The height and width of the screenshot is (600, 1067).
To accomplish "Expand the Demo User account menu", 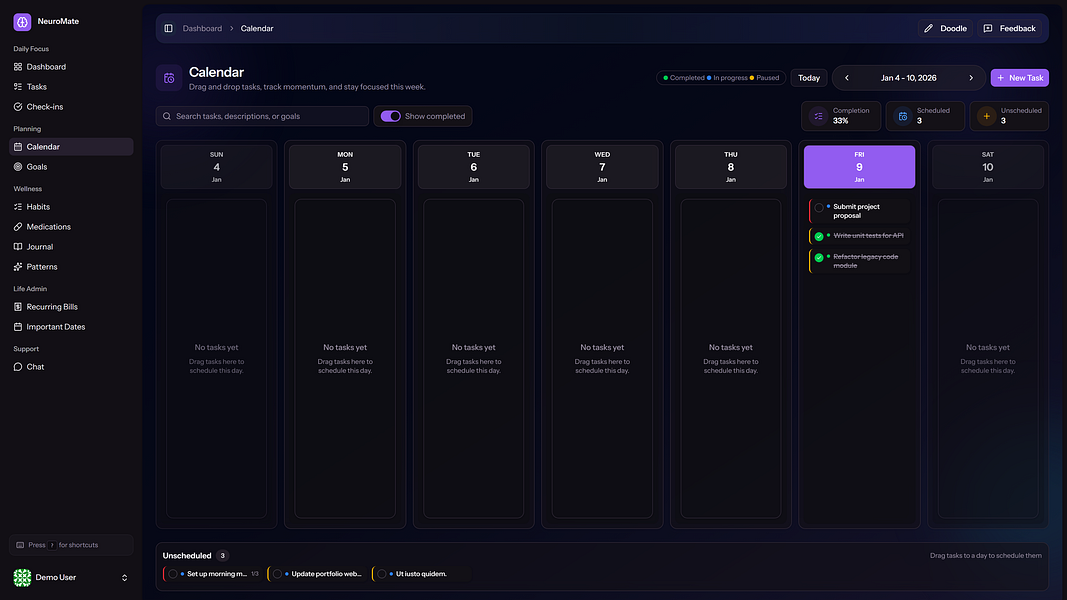I will [124, 578].
